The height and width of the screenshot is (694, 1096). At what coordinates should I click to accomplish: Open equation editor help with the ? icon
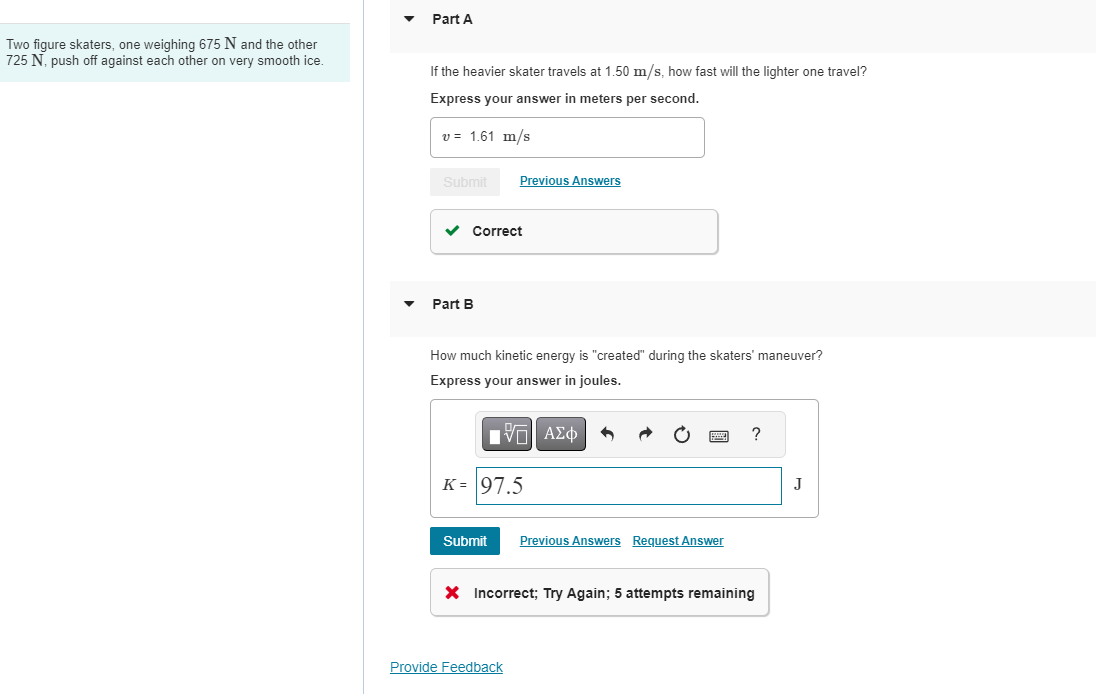pyautogui.click(x=756, y=434)
